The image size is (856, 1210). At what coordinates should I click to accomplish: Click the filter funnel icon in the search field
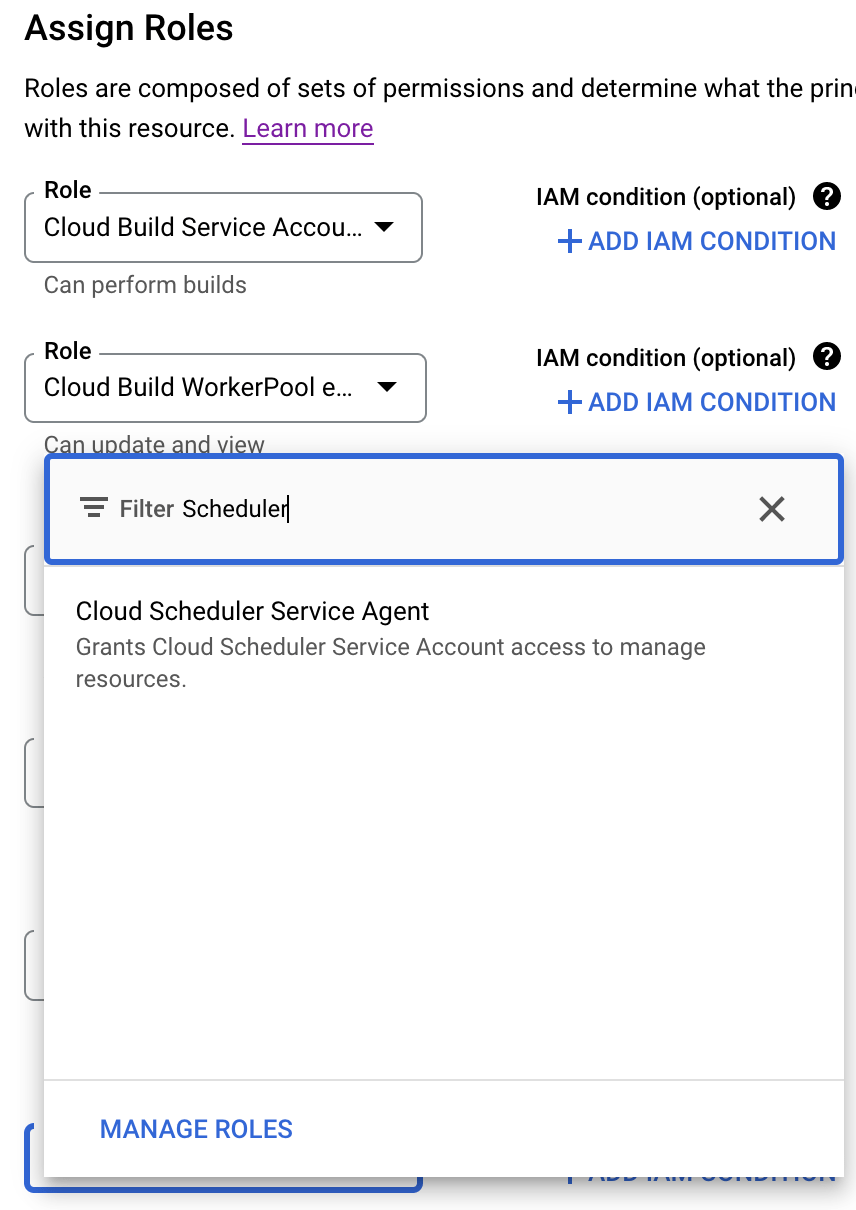pyautogui.click(x=92, y=507)
